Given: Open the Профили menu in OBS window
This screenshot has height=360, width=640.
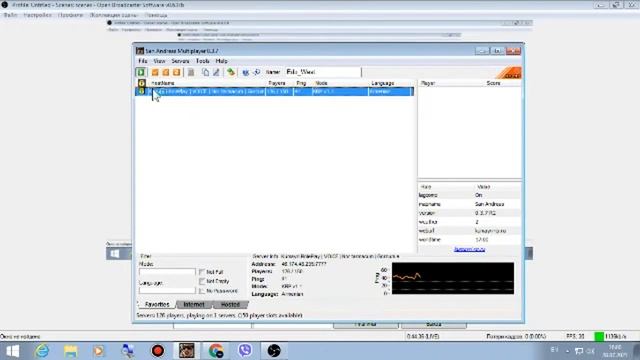Looking at the screenshot, I should click(x=71, y=15).
